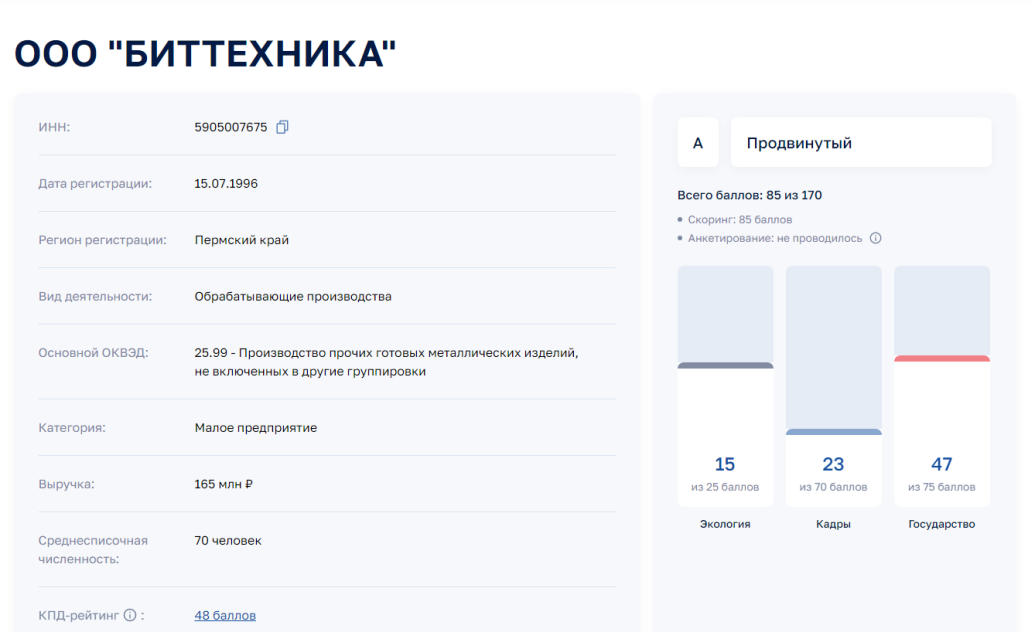Click the Продвинутый level field
The width and height of the screenshot is (1035, 632).
861,143
